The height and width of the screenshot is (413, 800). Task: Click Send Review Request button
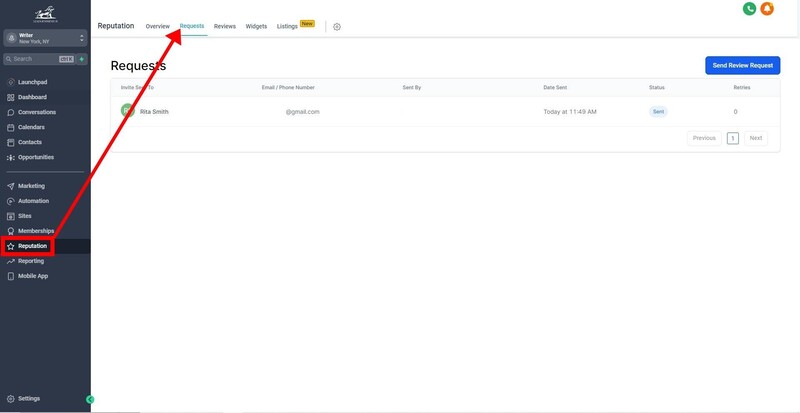point(742,65)
